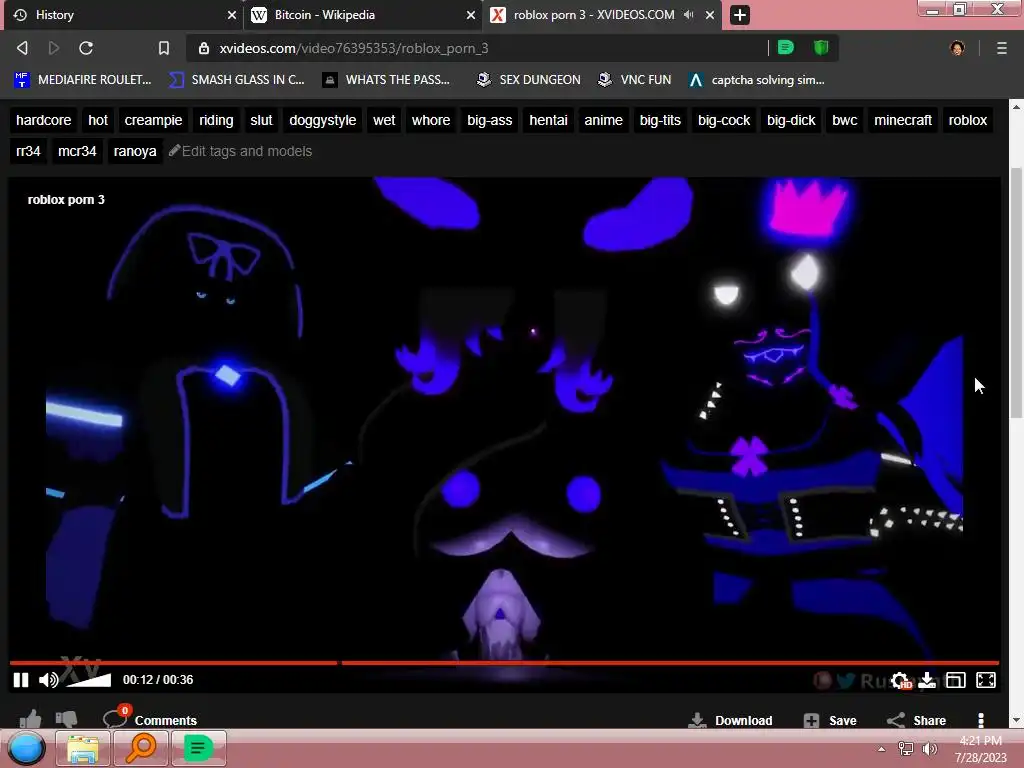Open the magnifier search app in taskbar
The image size is (1024, 768).
(x=141, y=748)
